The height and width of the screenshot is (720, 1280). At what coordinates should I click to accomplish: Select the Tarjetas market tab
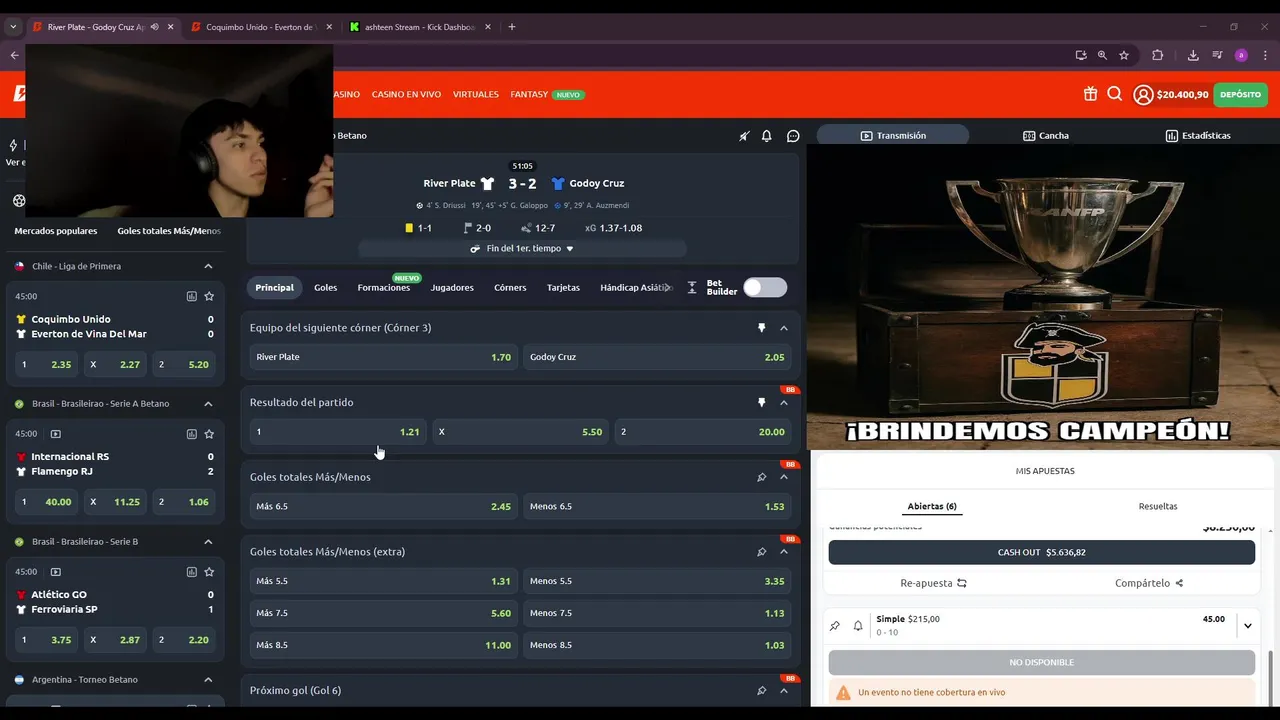click(x=563, y=287)
